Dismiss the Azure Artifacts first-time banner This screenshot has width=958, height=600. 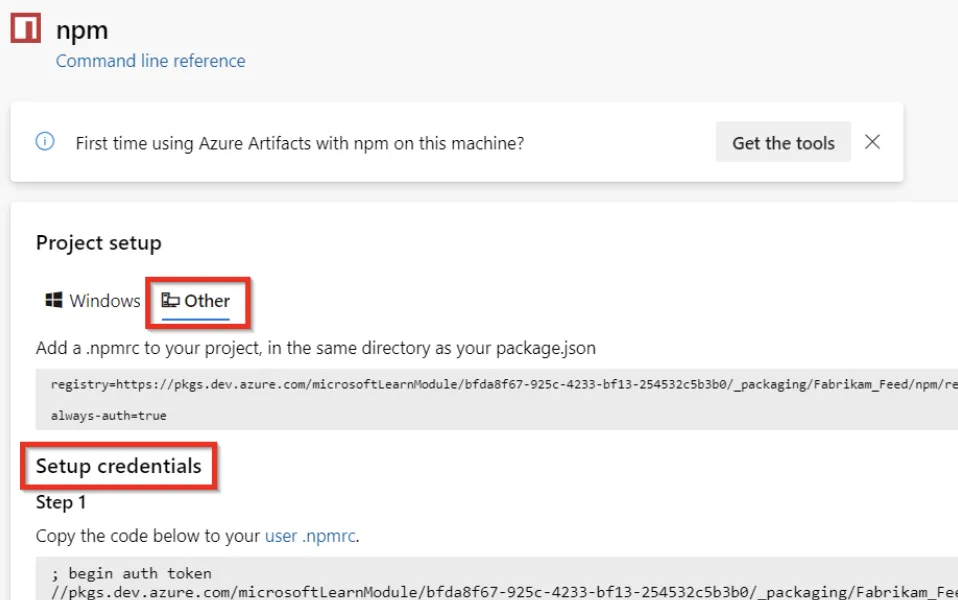(872, 142)
